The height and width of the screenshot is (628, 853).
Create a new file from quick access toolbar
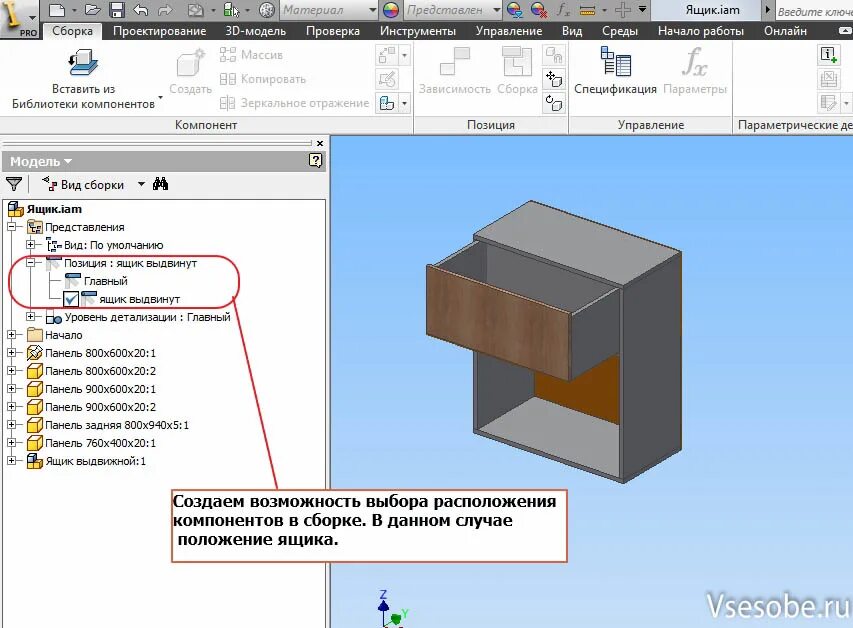click(57, 10)
